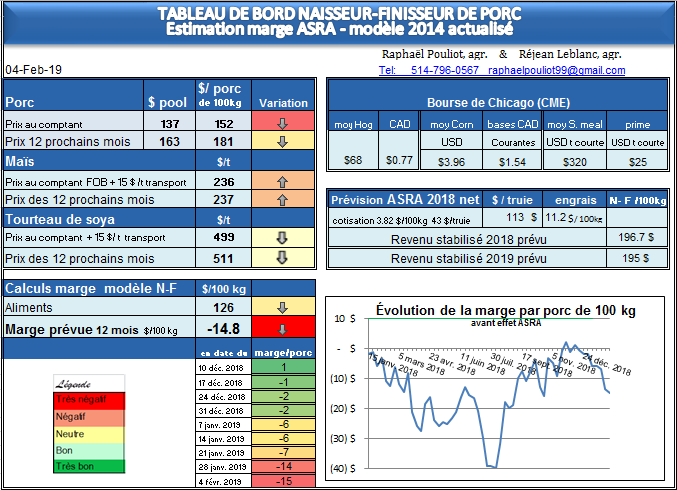Select the moy Corn $3.96 cell

451,160
